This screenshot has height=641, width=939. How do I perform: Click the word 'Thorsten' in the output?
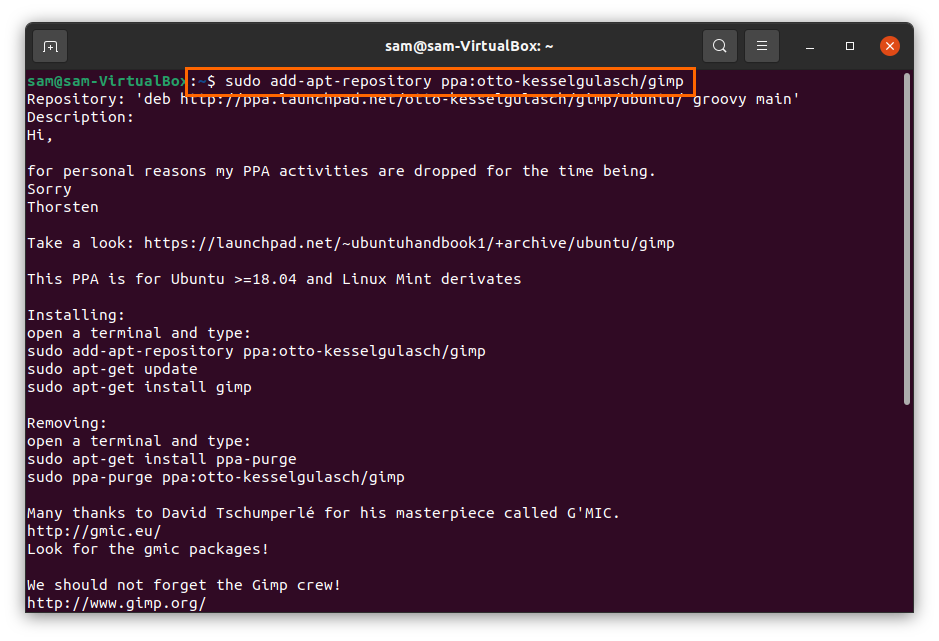click(63, 207)
